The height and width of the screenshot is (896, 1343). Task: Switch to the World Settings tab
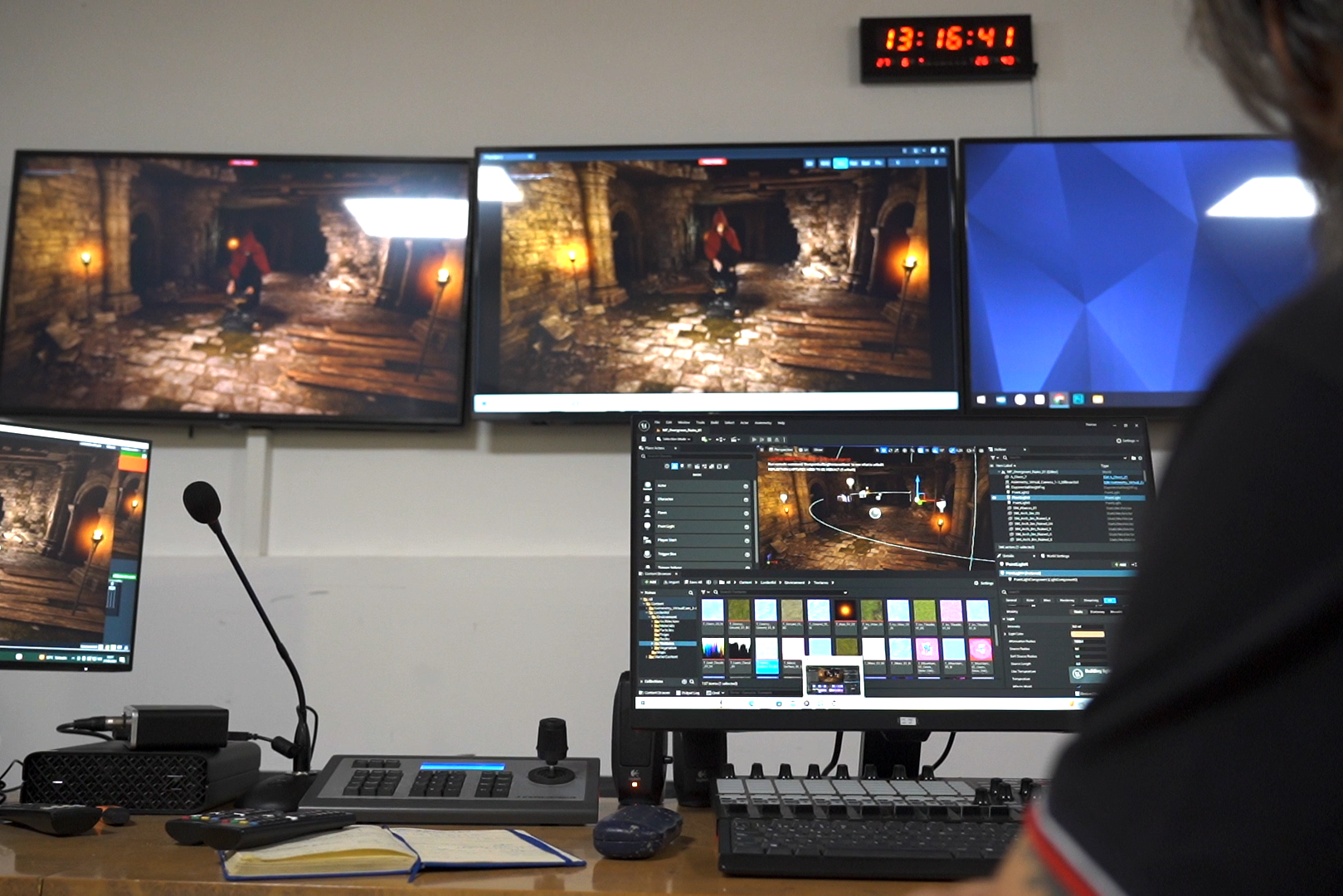1055,556
